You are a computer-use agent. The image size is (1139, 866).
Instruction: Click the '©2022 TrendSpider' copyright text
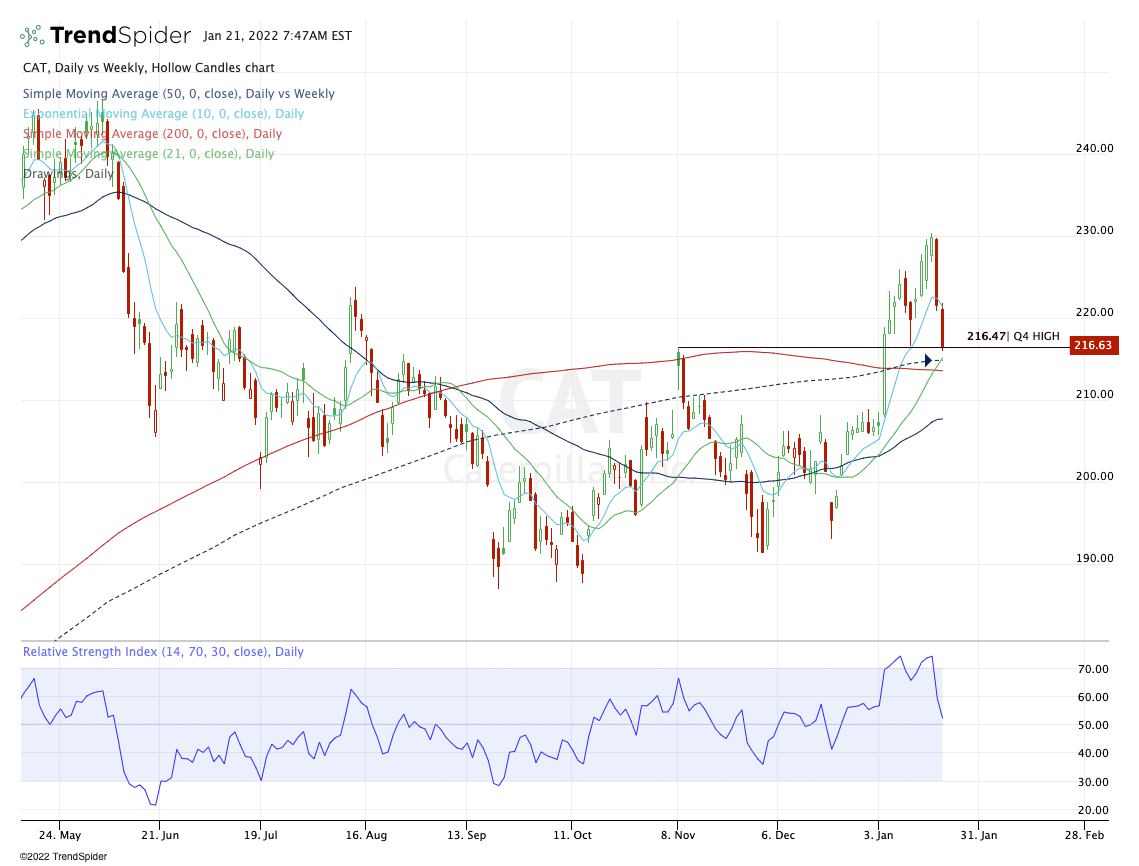pyautogui.click(x=63, y=857)
